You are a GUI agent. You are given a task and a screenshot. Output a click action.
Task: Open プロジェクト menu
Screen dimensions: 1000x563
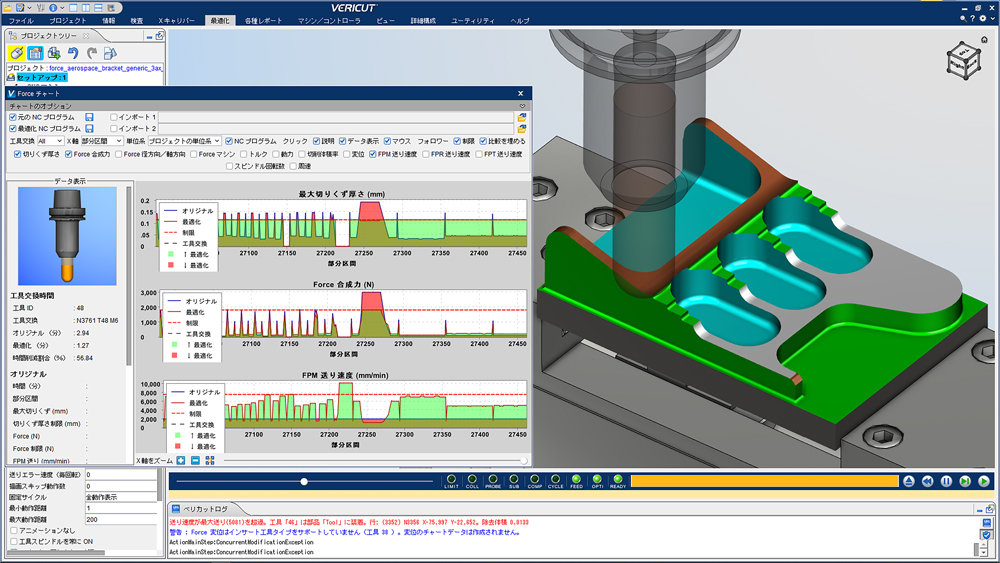[68, 20]
